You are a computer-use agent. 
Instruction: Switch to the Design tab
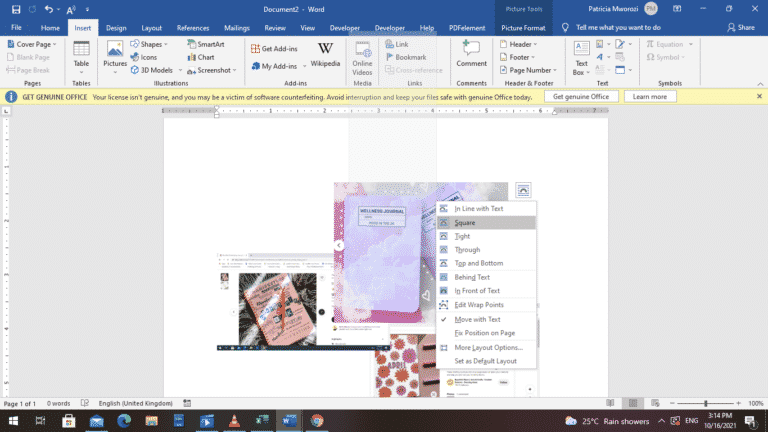(x=116, y=28)
